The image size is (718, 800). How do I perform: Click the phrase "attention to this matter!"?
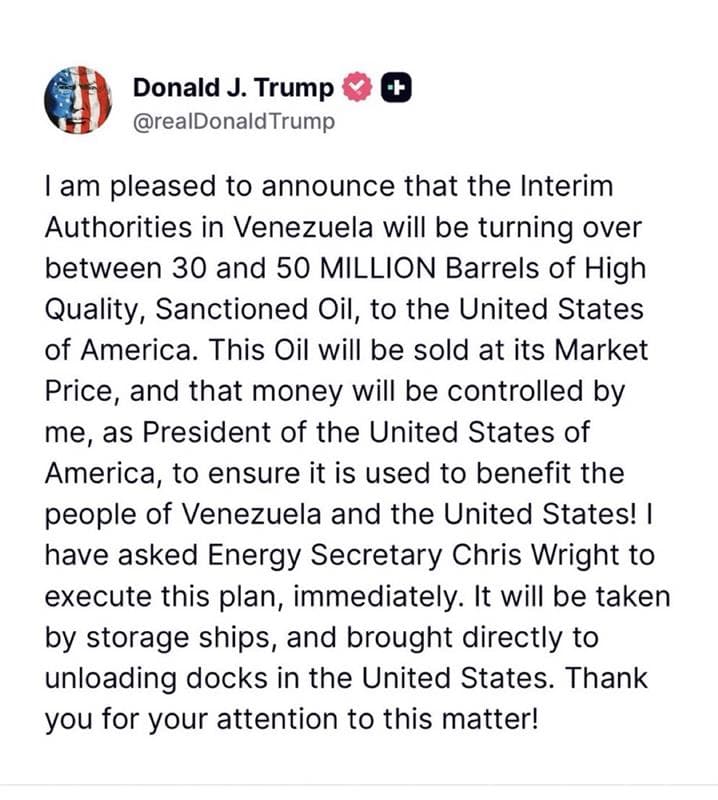(x=328, y=719)
